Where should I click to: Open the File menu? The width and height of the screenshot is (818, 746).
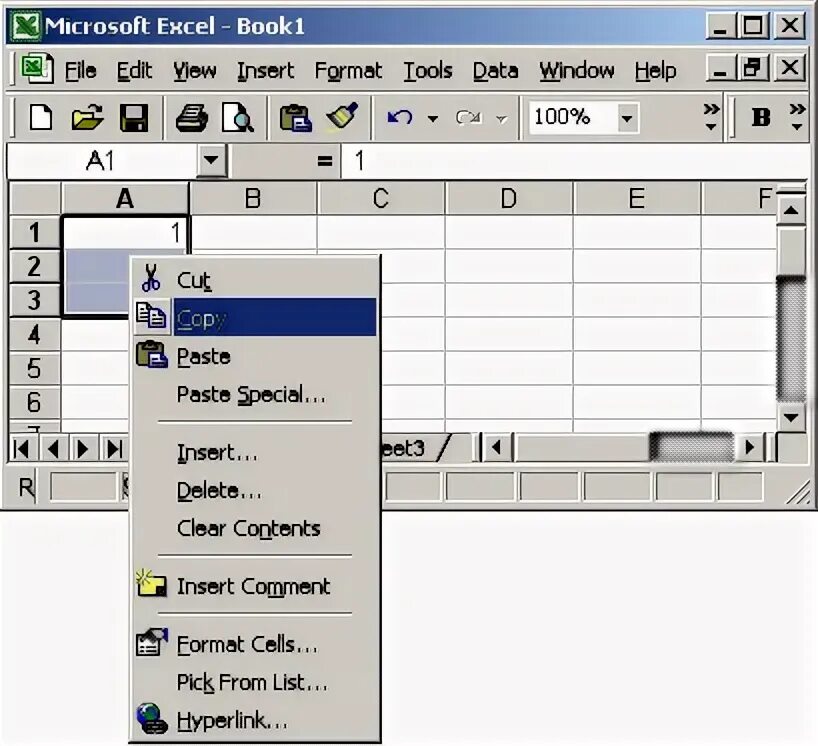click(80, 70)
